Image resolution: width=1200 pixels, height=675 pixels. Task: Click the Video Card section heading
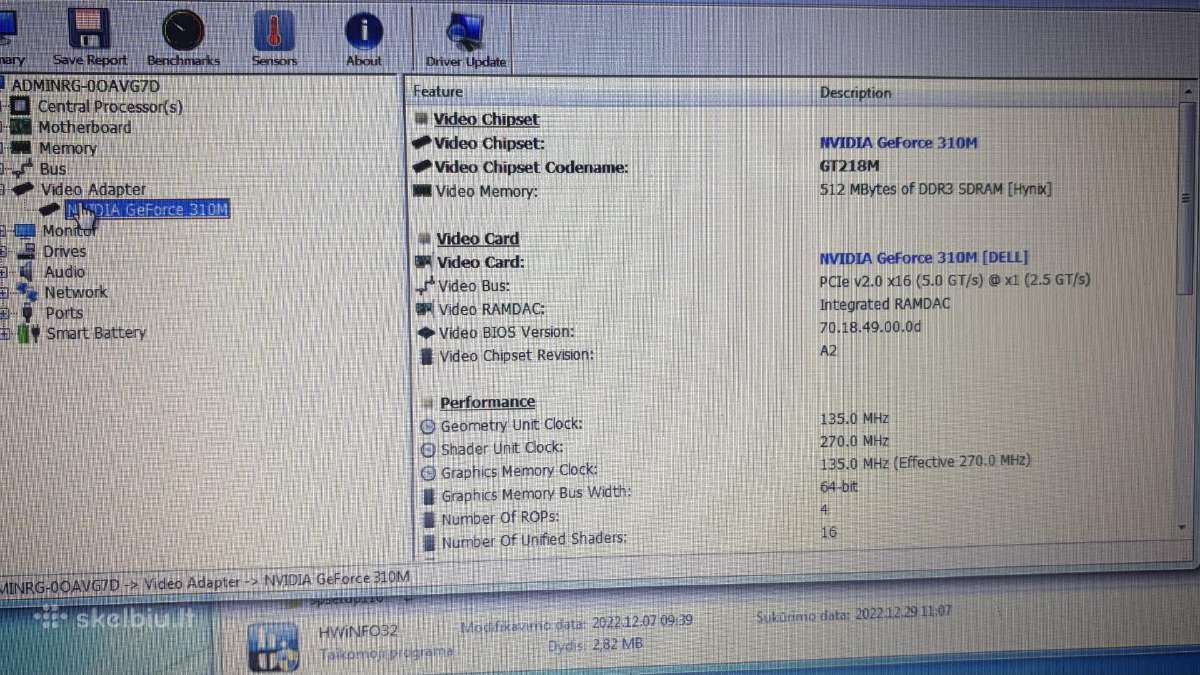(478, 238)
